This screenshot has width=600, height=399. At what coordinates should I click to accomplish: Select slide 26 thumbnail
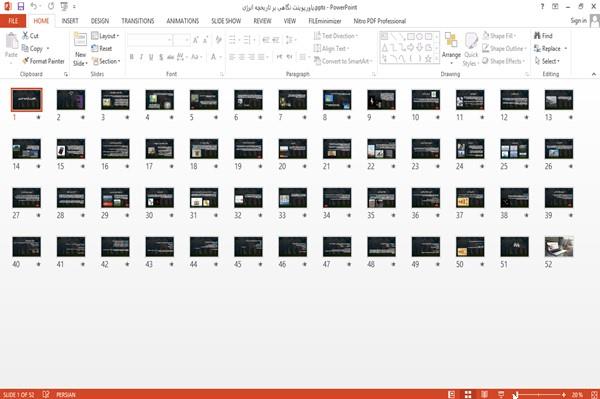pos(559,149)
